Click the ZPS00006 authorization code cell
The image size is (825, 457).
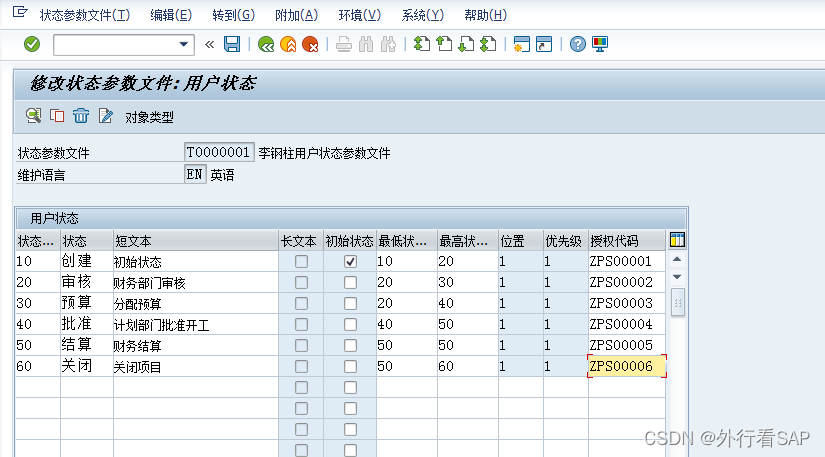[x=627, y=366]
